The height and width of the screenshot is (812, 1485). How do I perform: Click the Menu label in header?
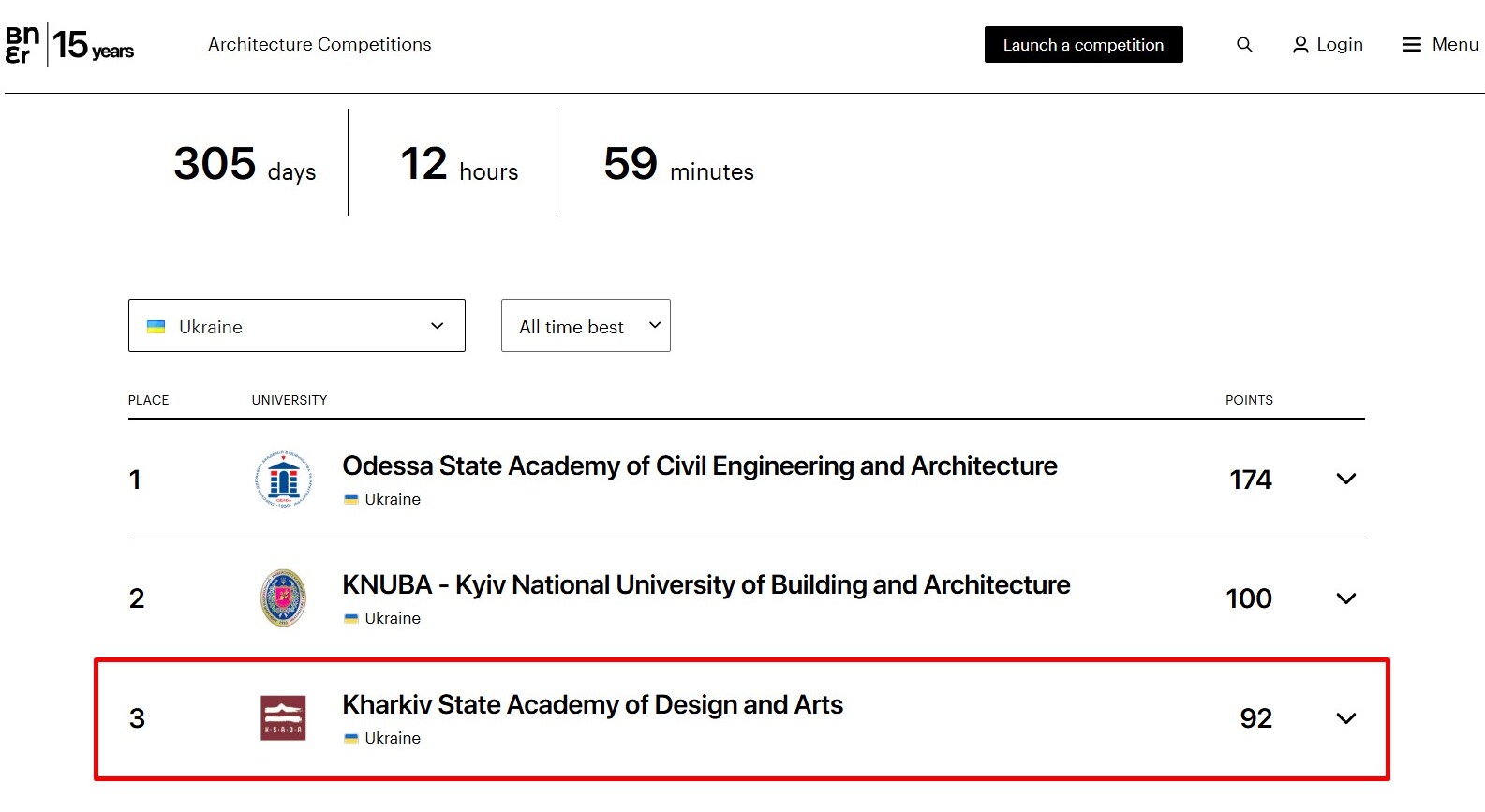click(1455, 45)
